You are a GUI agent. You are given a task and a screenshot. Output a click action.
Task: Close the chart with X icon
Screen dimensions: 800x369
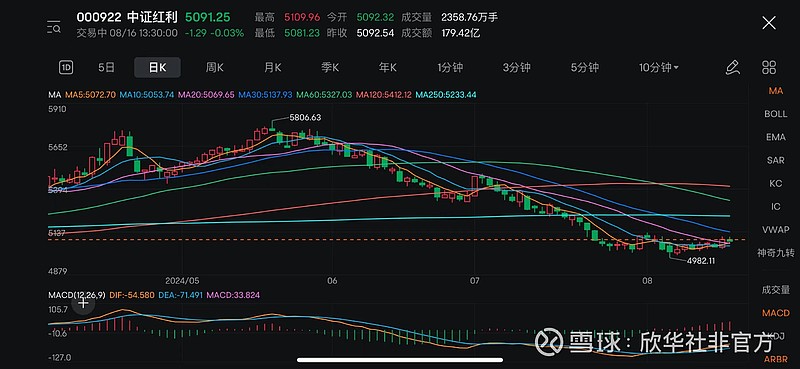[x=768, y=23]
